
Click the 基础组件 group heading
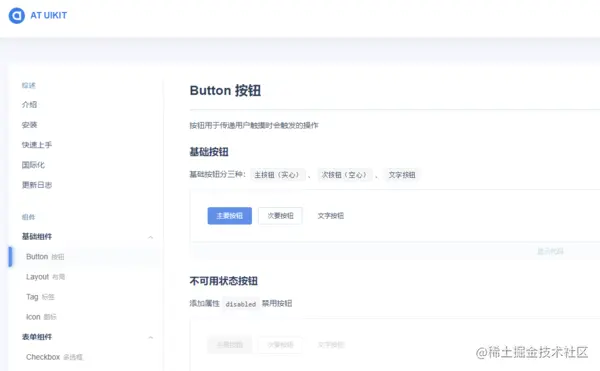coord(37,236)
